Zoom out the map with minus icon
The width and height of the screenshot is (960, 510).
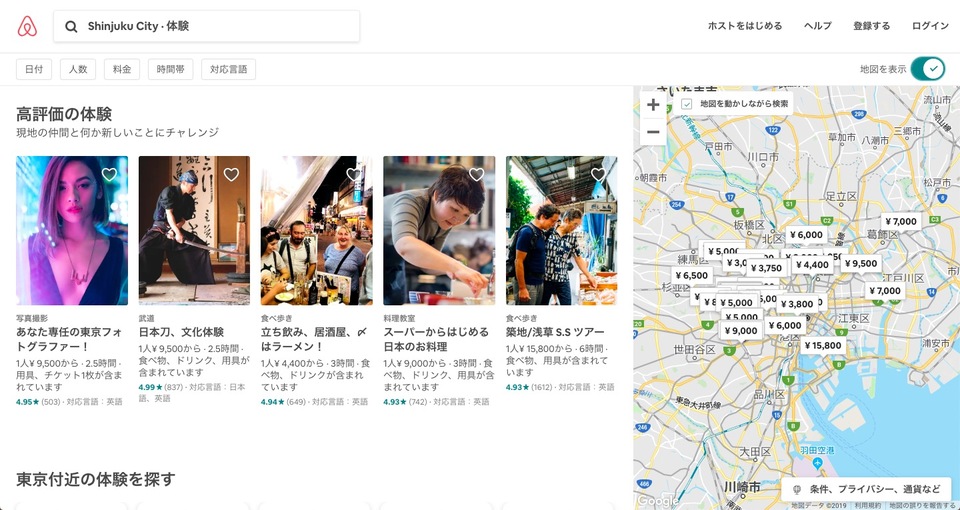(x=653, y=132)
